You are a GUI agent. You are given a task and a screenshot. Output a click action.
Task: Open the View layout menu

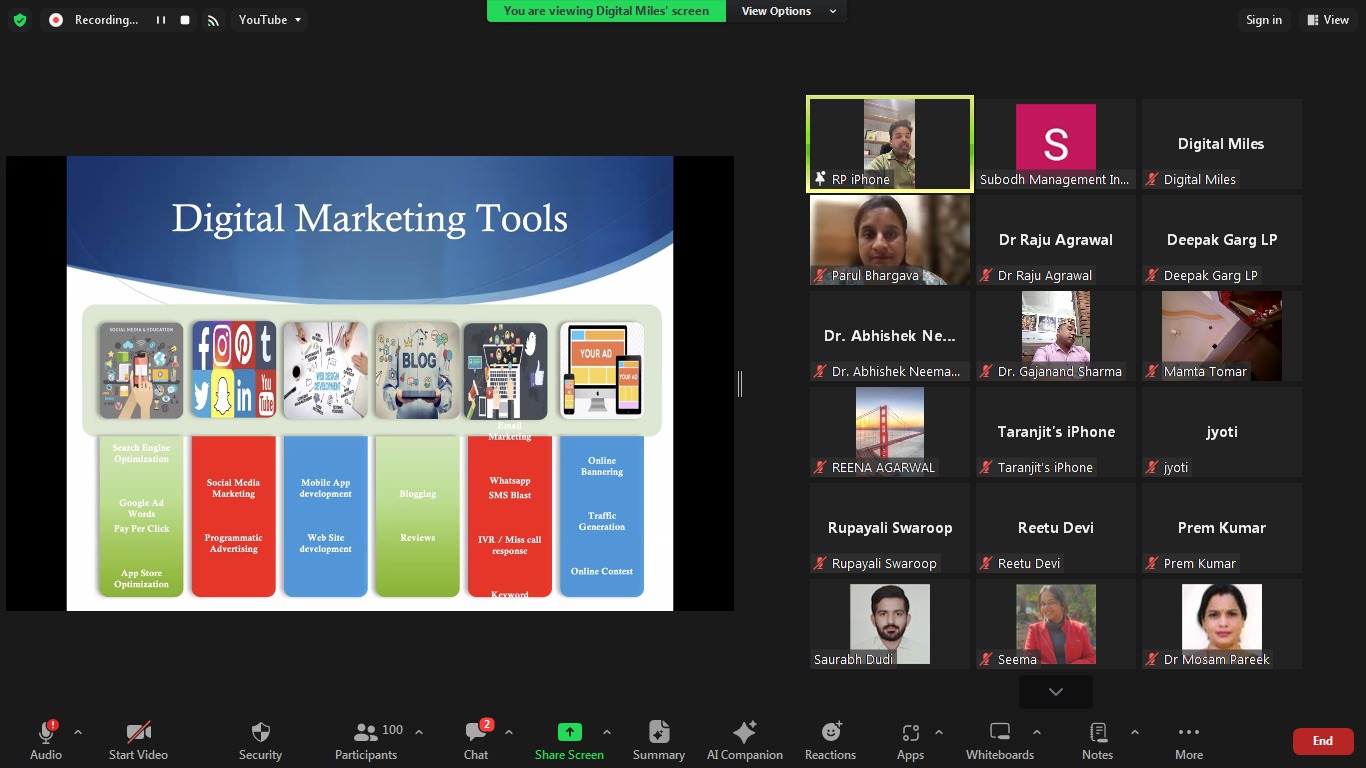click(x=1327, y=20)
